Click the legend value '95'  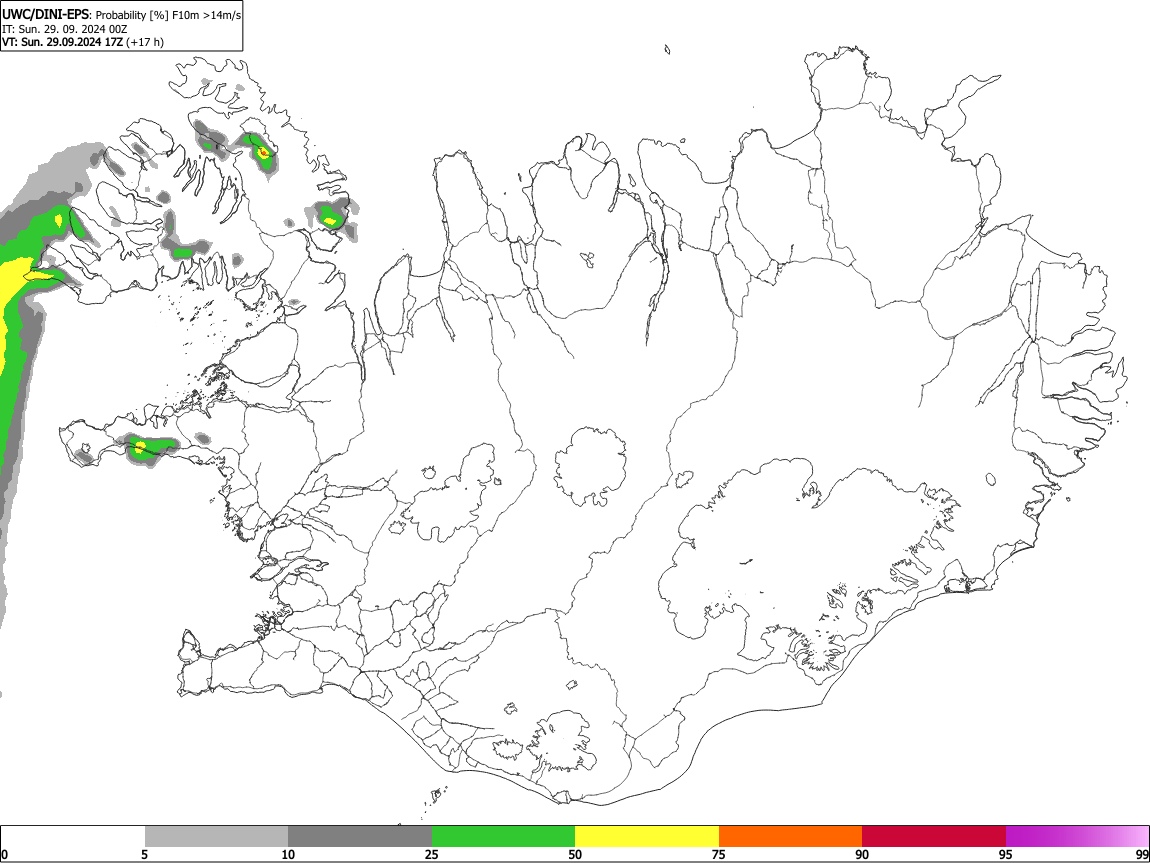coord(1006,855)
